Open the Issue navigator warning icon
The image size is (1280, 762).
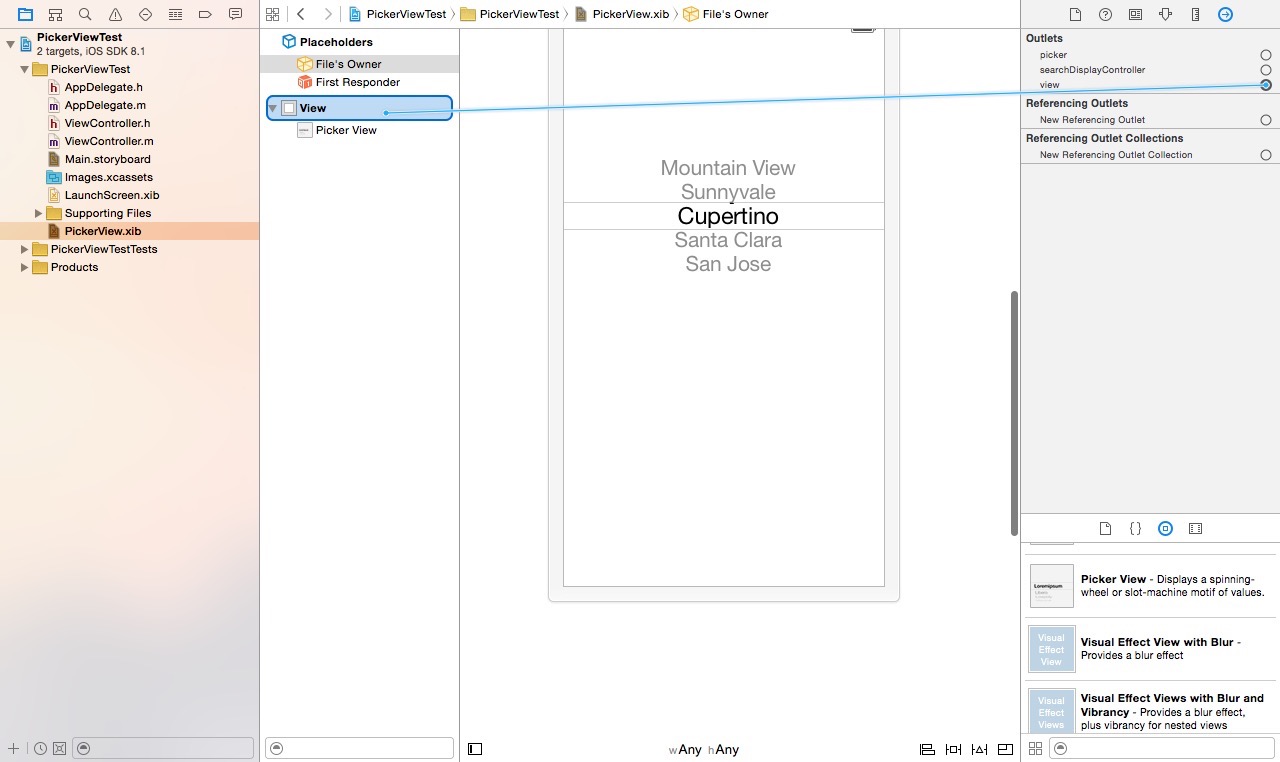pos(115,14)
